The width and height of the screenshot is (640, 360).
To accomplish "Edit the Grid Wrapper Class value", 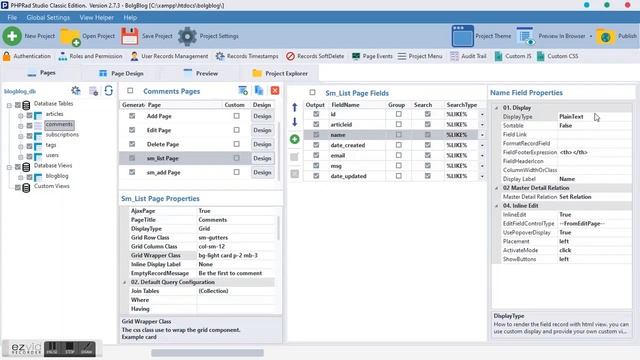I will (x=237, y=256).
